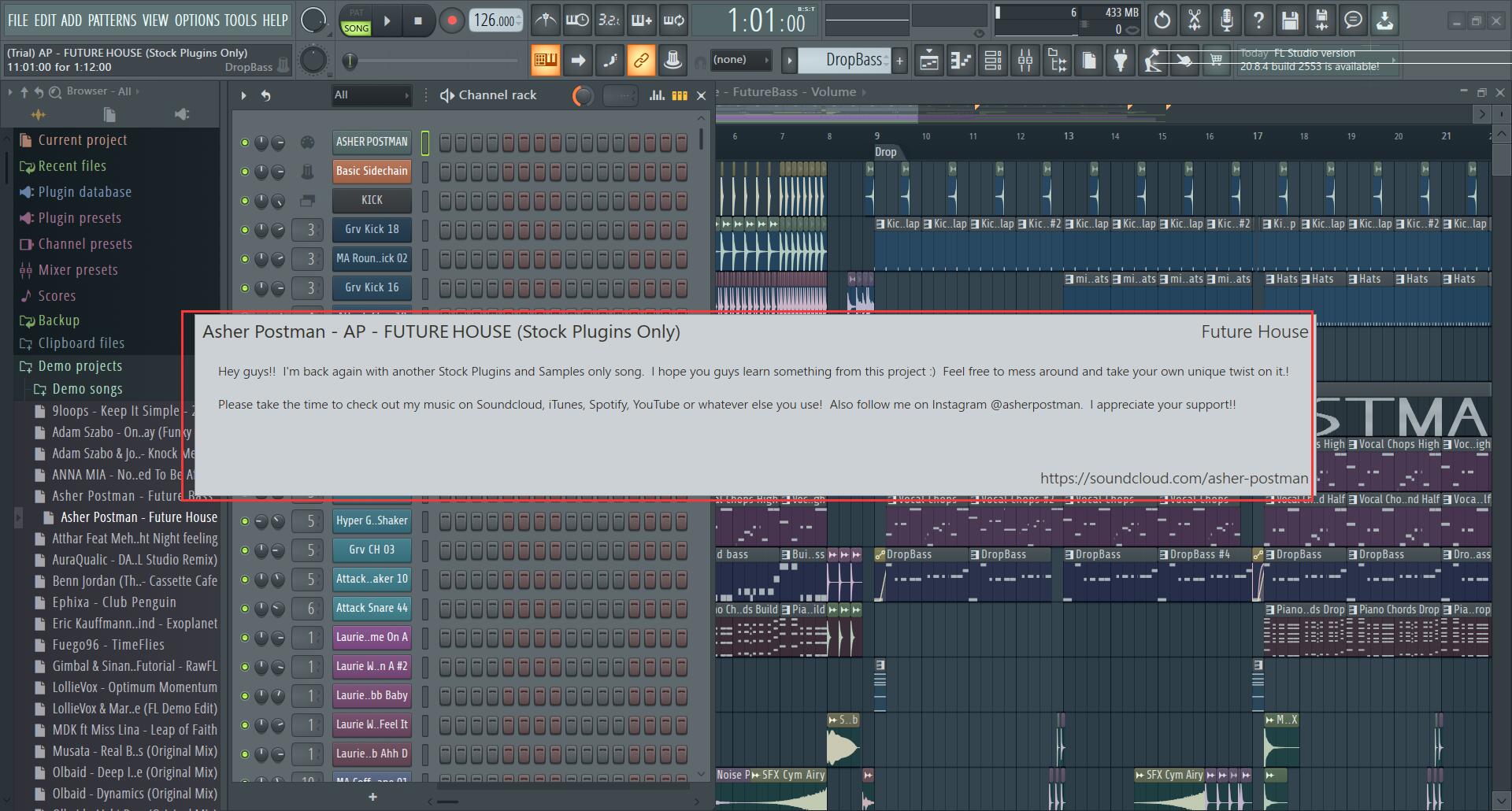Open the channel rack view icon
1512x811 pixels.
(x=993, y=60)
